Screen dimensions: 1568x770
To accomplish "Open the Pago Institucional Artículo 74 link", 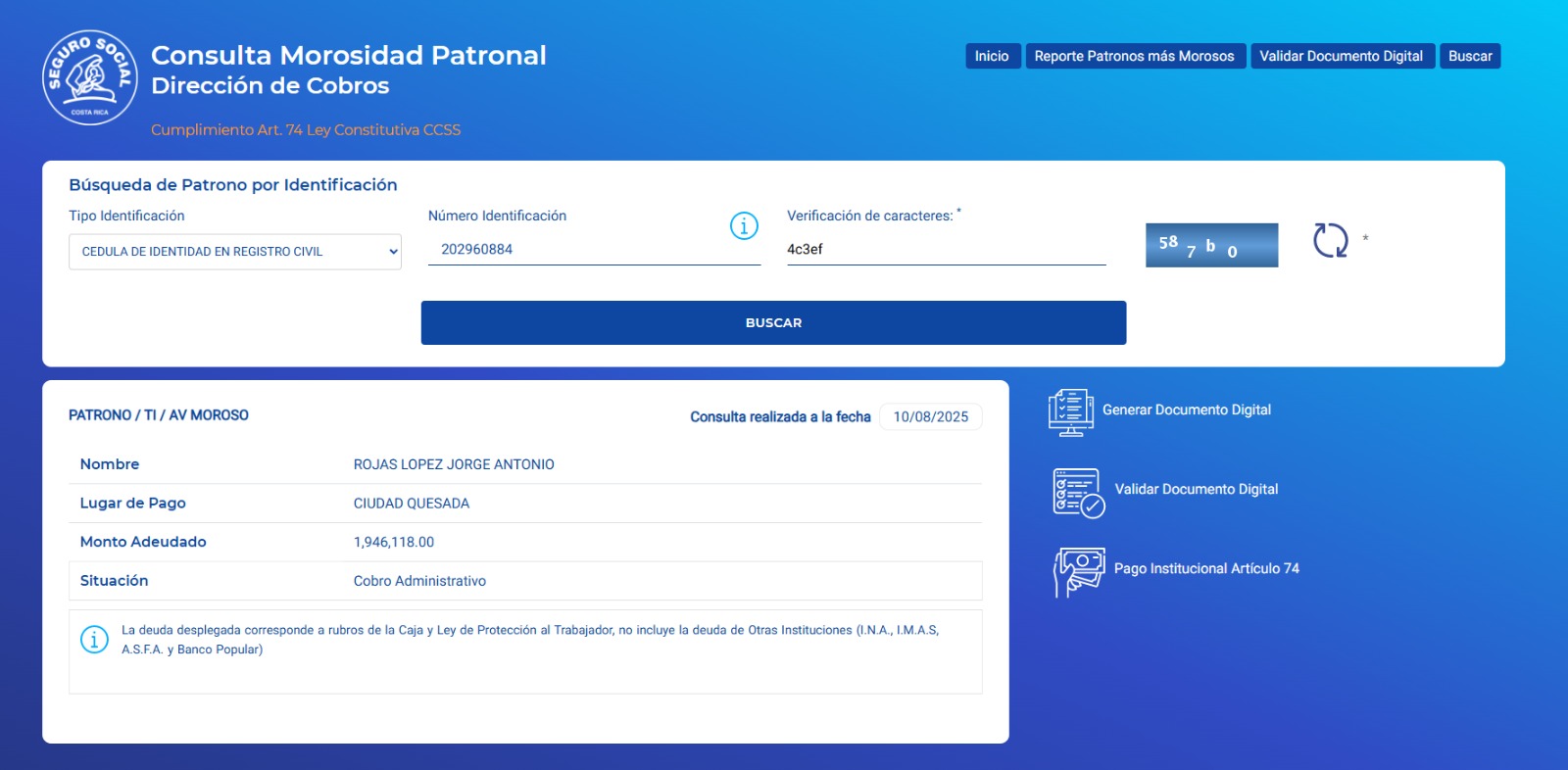I will click(1206, 568).
